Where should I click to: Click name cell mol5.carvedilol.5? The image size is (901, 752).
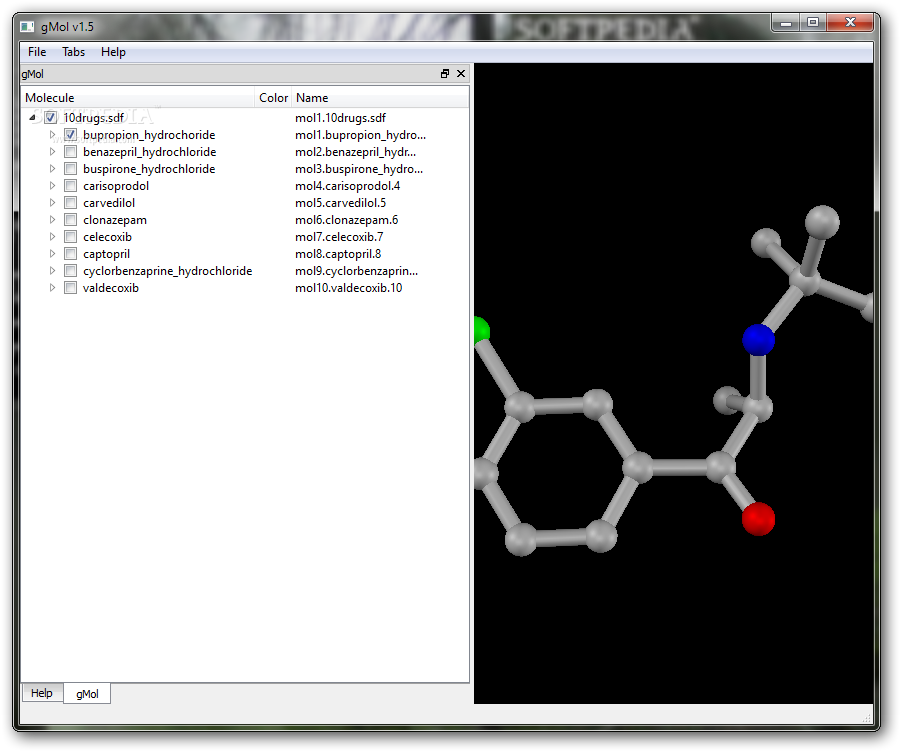tap(340, 203)
